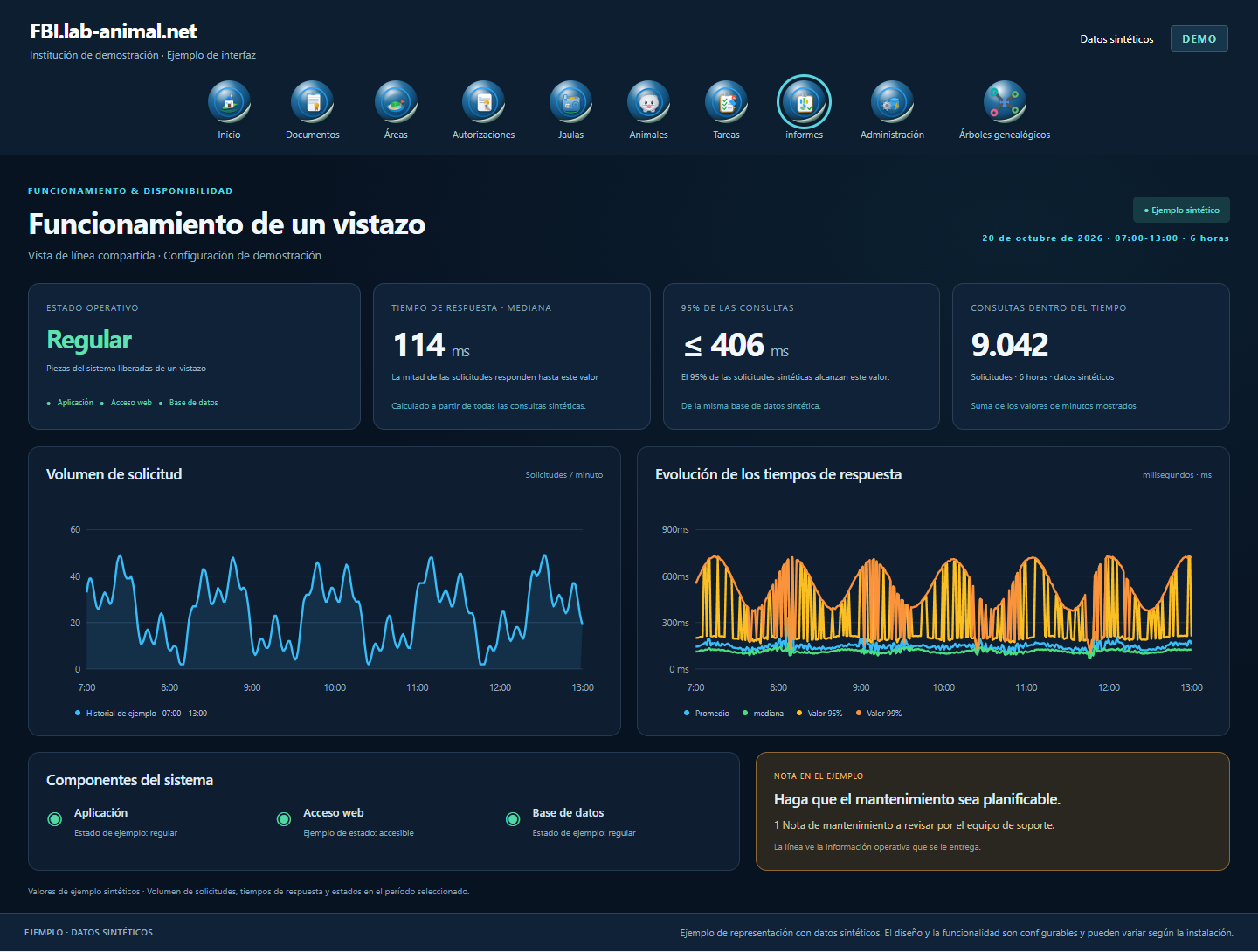This screenshot has width=1258, height=952.
Task: Click Estado de ejemplo: accesible text
Action: pos(358,833)
